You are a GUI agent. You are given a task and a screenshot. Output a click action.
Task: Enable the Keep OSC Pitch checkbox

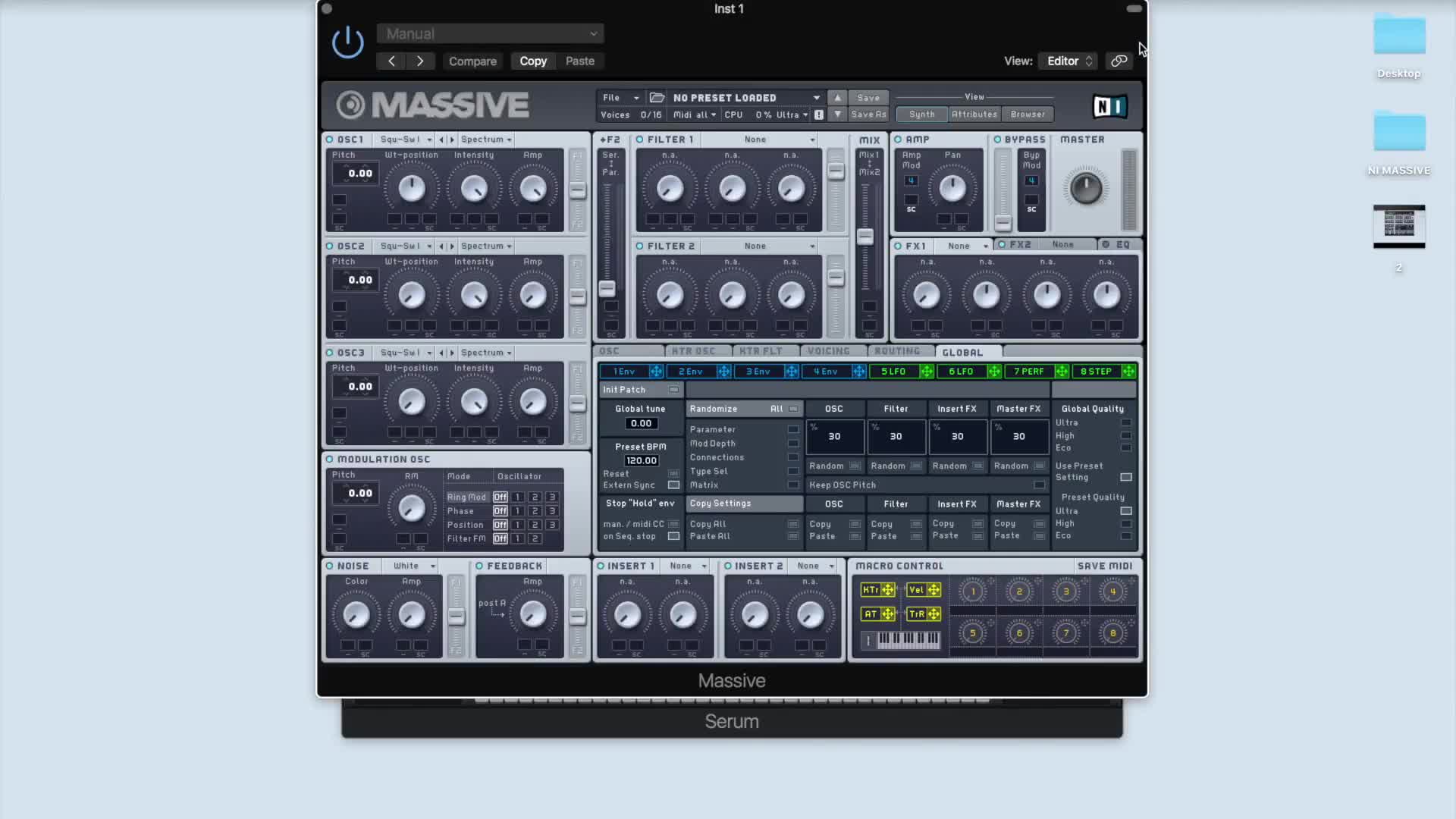1039,485
